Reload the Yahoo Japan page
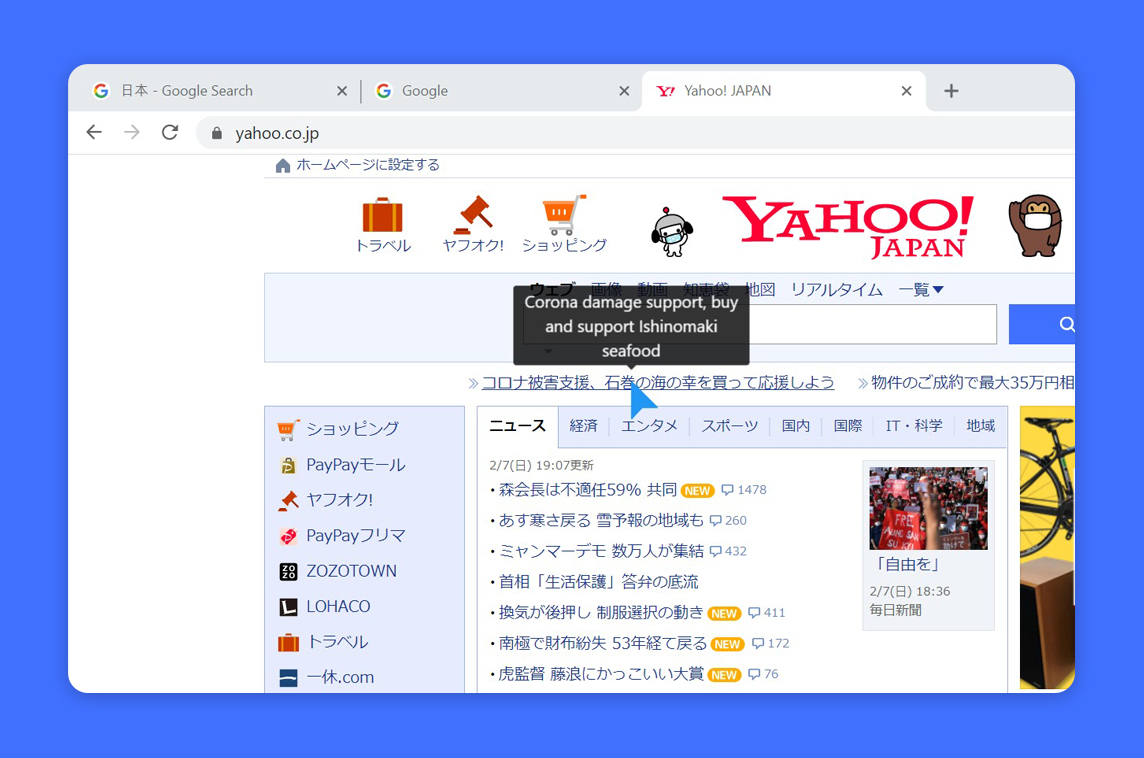1144x758 pixels. [170, 132]
